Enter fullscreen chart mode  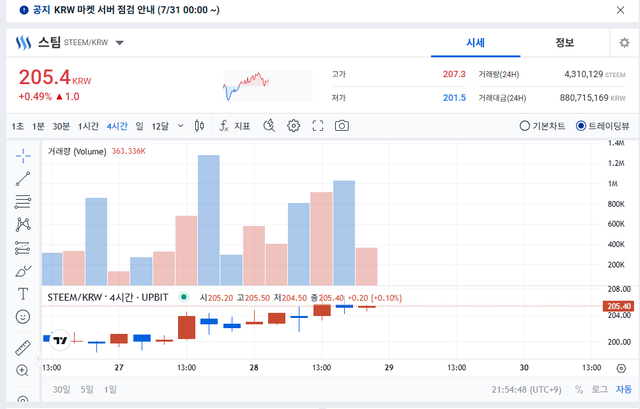(x=318, y=126)
